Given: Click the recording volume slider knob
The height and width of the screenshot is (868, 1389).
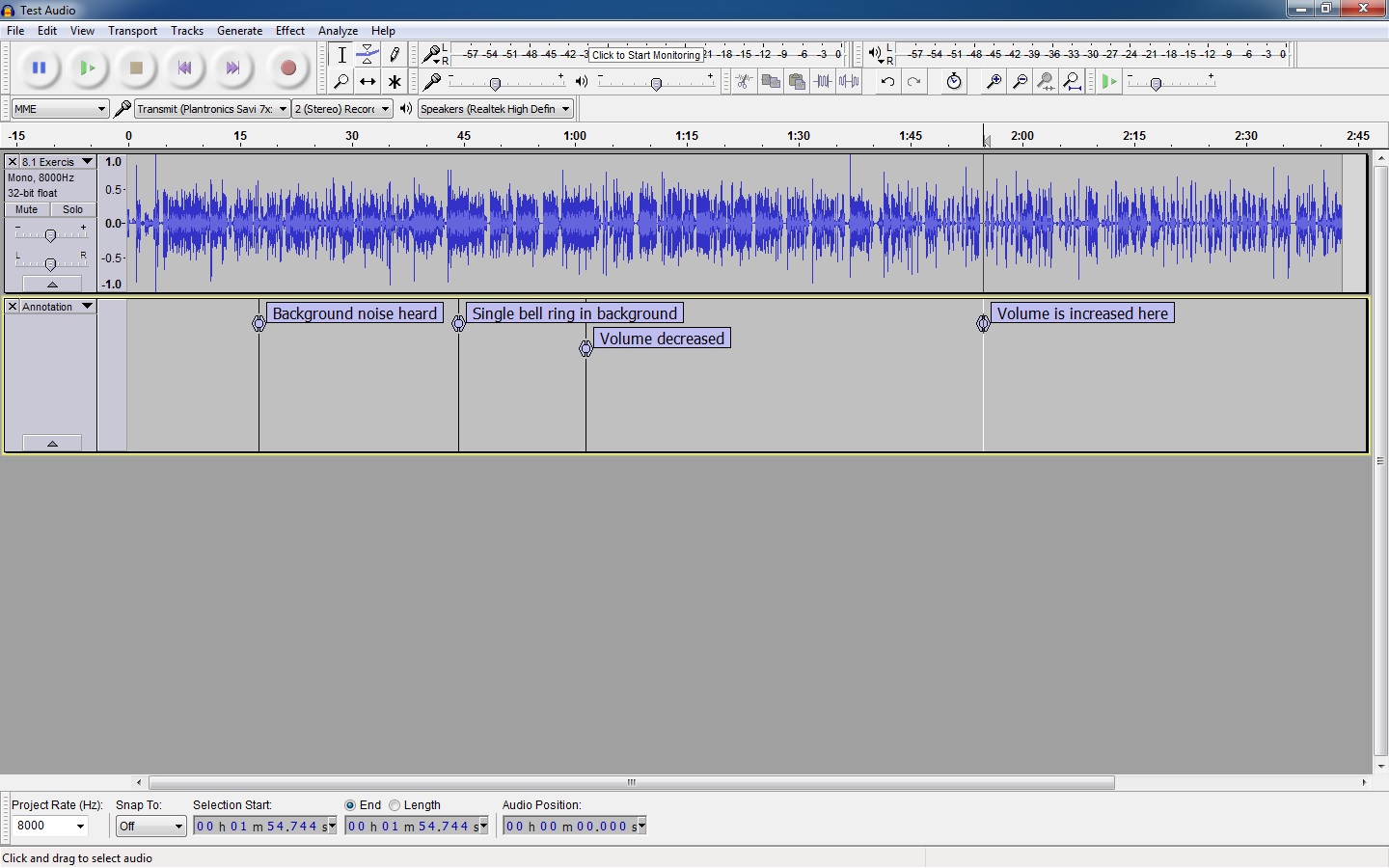Looking at the screenshot, I should [x=496, y=85].
